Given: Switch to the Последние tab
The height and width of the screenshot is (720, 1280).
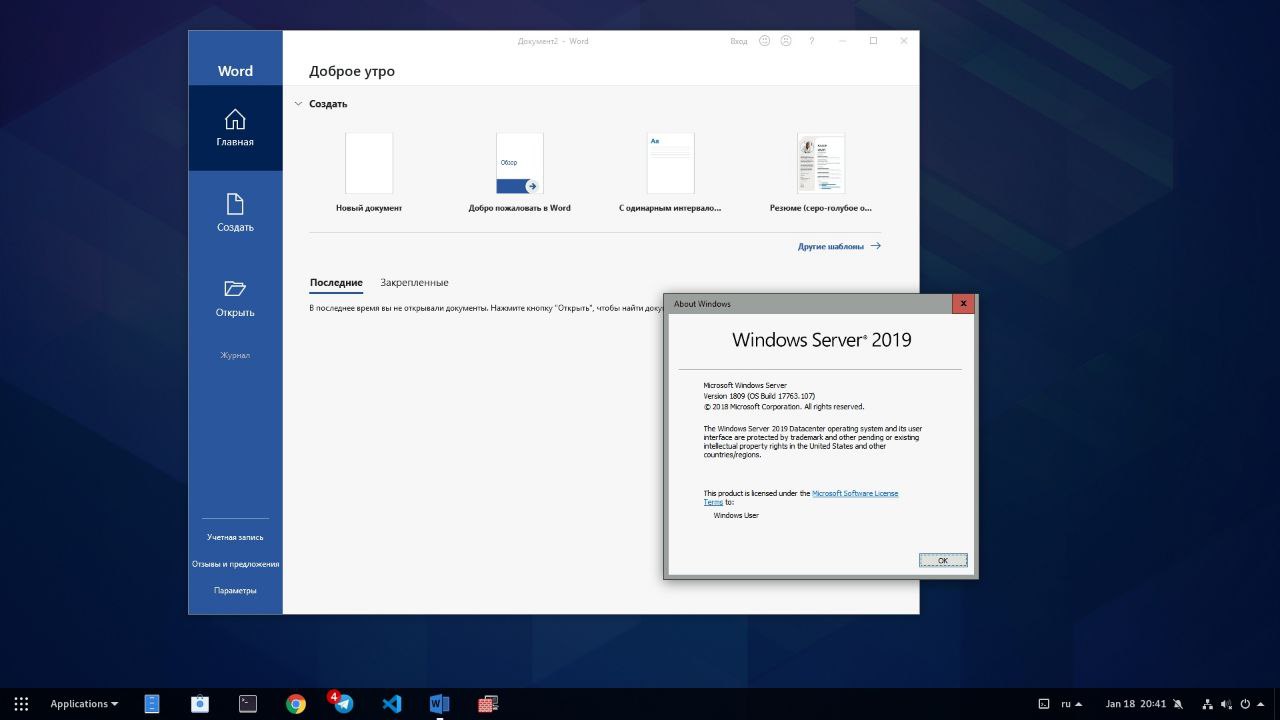Looking at the screenshot, I should 336,283.
